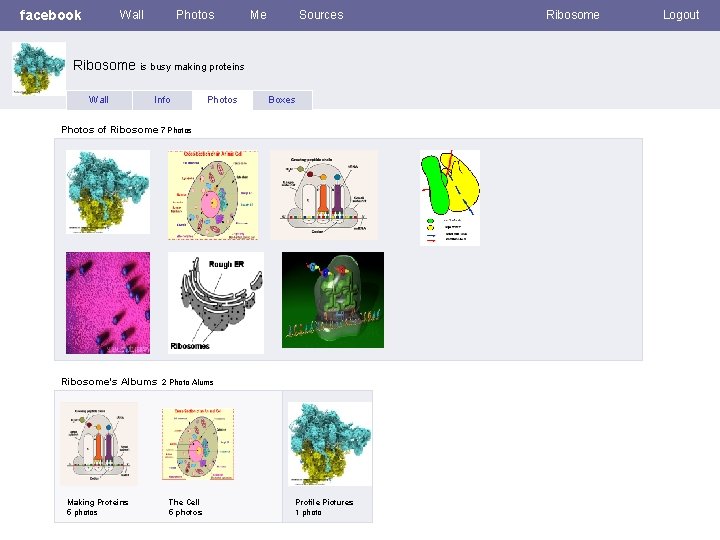Screen dimensions: 720x540
Task: Click '6 photos' under The Cell
Action: pos(185,512)
